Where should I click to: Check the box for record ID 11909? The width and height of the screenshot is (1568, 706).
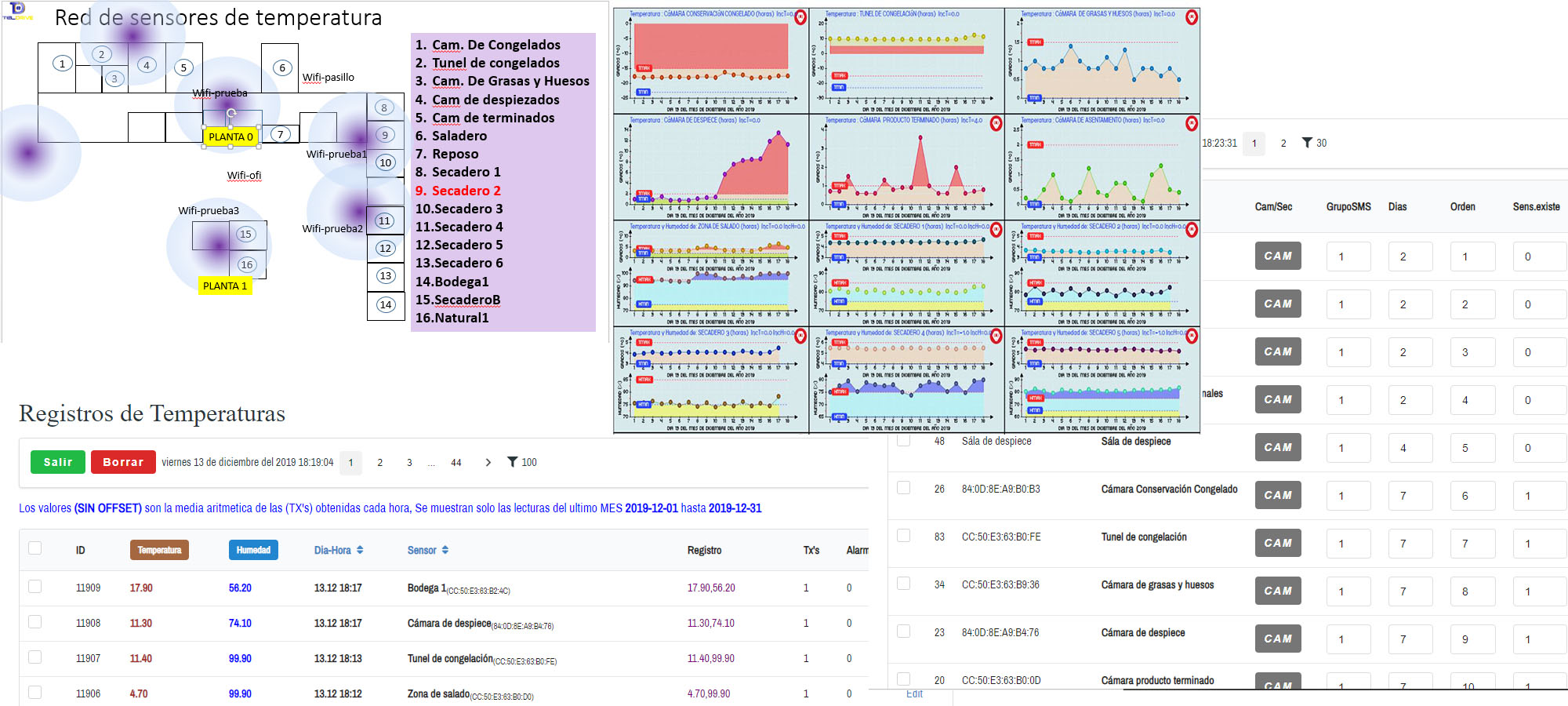pyautogui.click(x=35, y=587)
